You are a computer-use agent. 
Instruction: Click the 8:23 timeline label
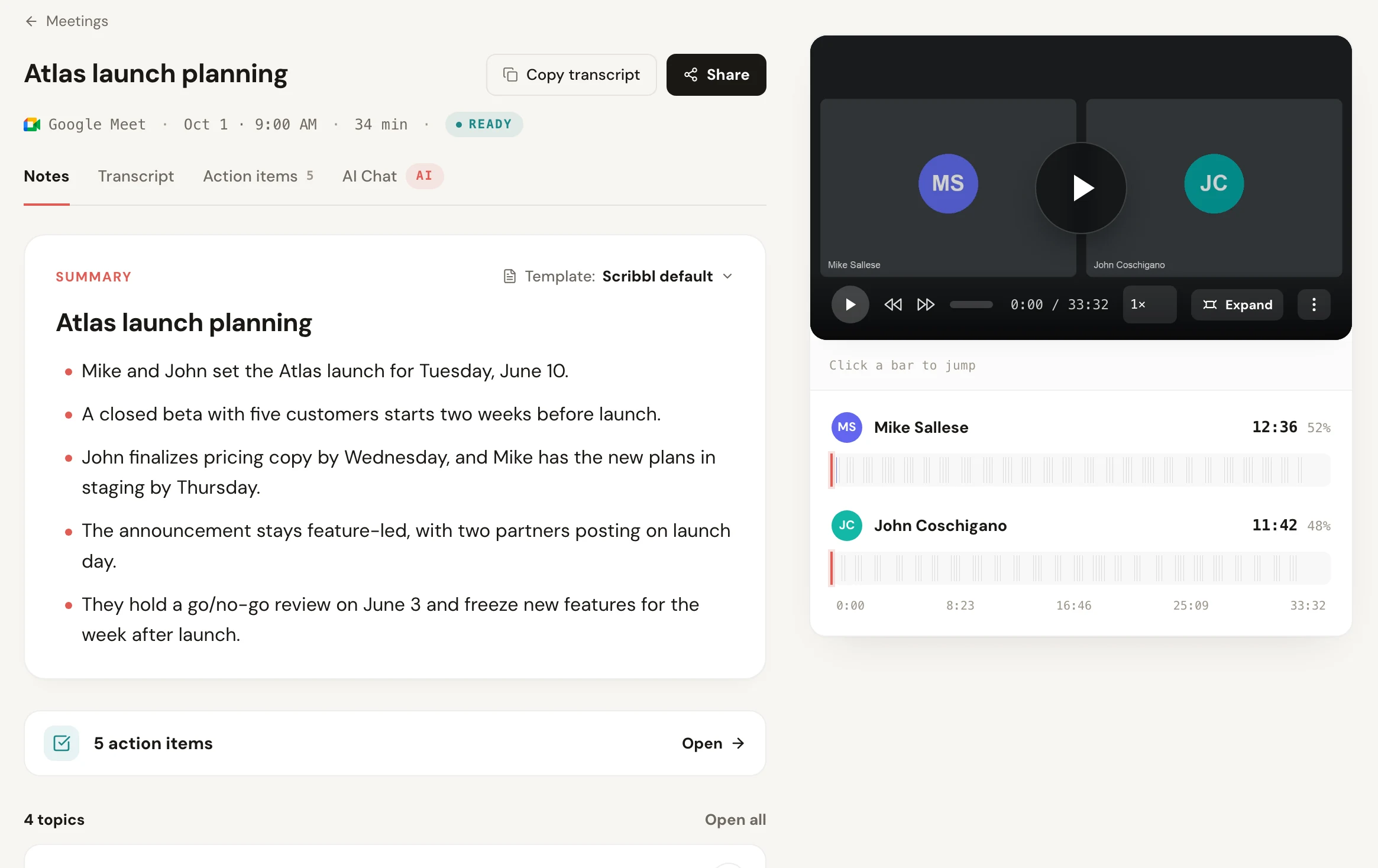pyautogui.click(x=960, y=605)
